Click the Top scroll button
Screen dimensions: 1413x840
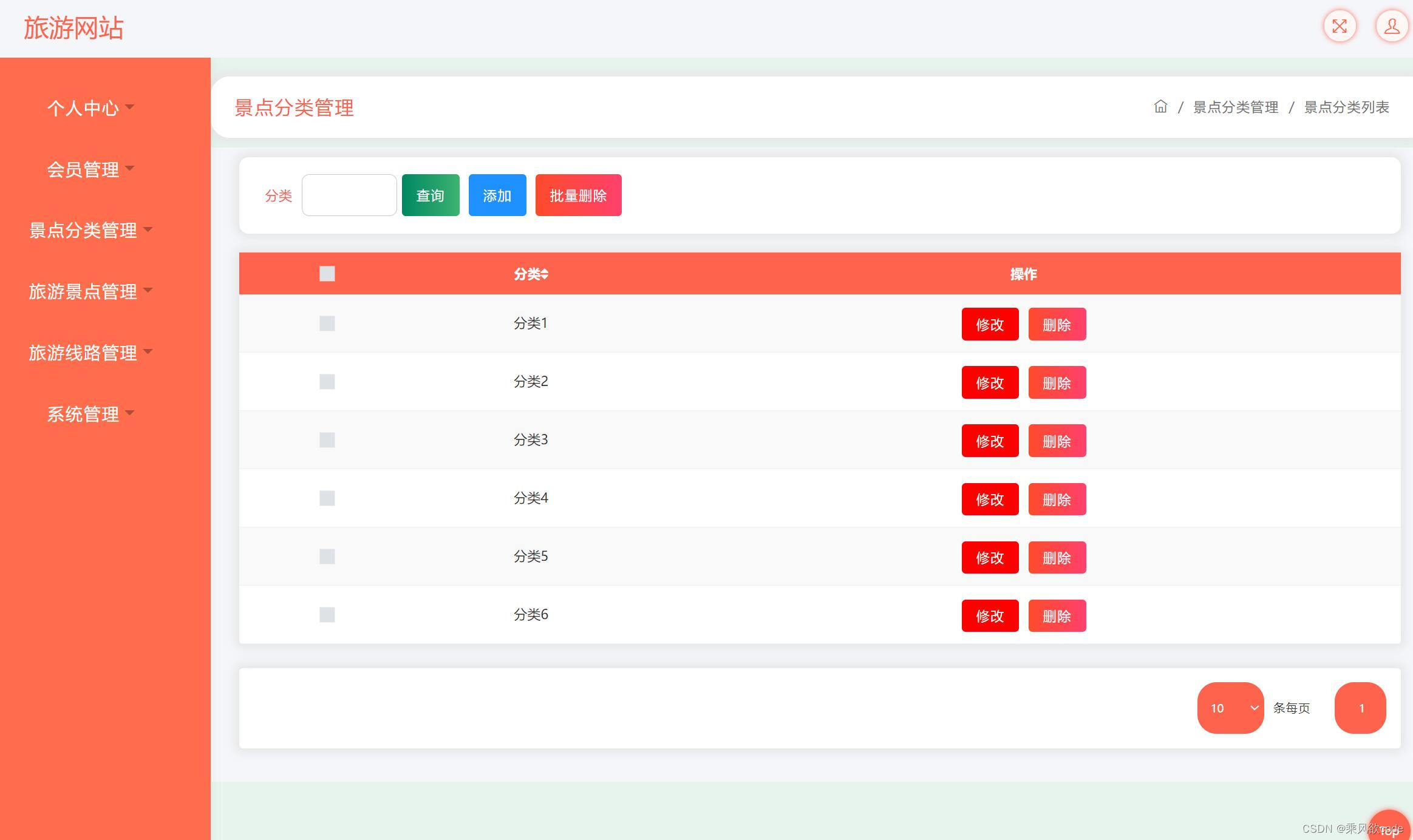[x=1389, y=828]
